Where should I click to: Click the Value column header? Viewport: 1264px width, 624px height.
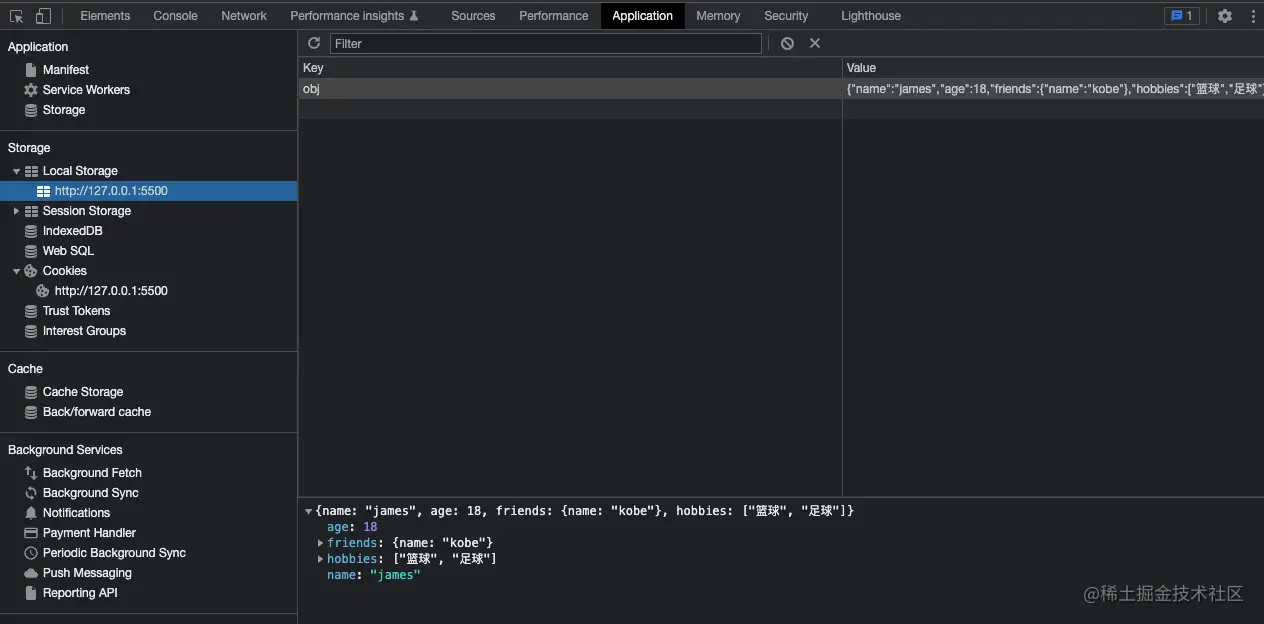tap(1054, 68)
